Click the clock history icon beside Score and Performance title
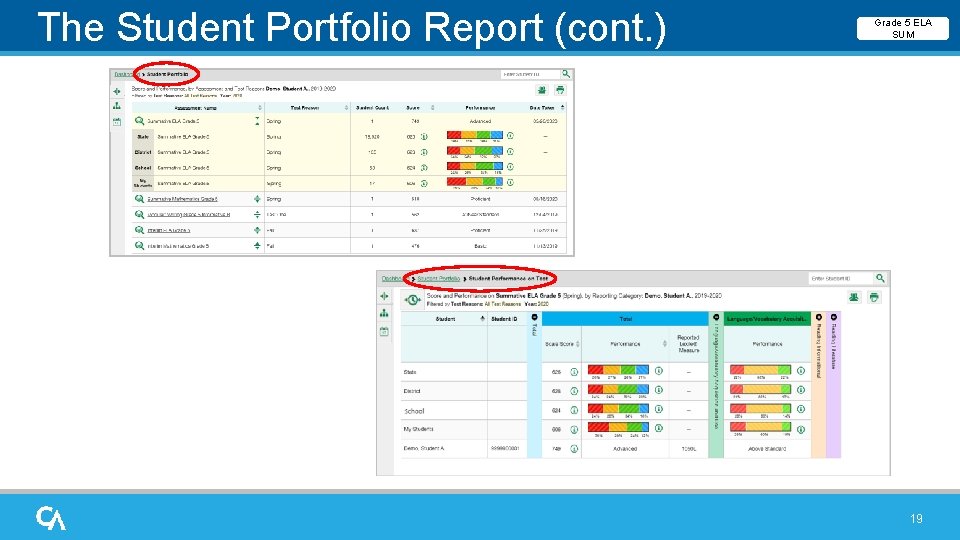This screenshot has height=540, width=960. (x=413, y=299)
